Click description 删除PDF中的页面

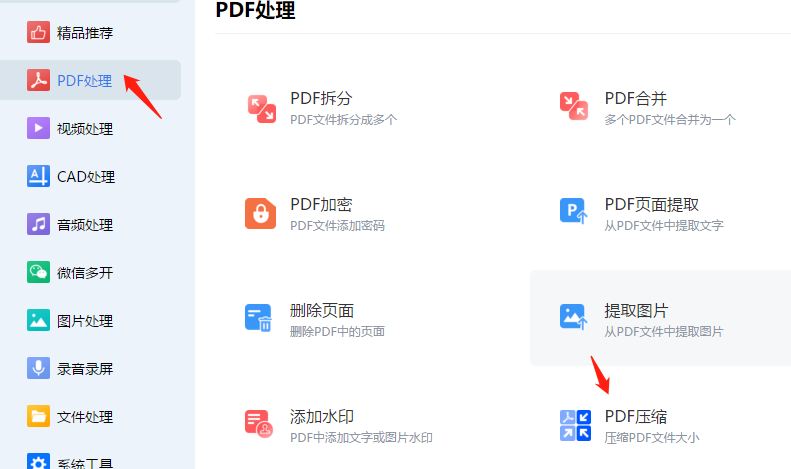tap(337, 332)
